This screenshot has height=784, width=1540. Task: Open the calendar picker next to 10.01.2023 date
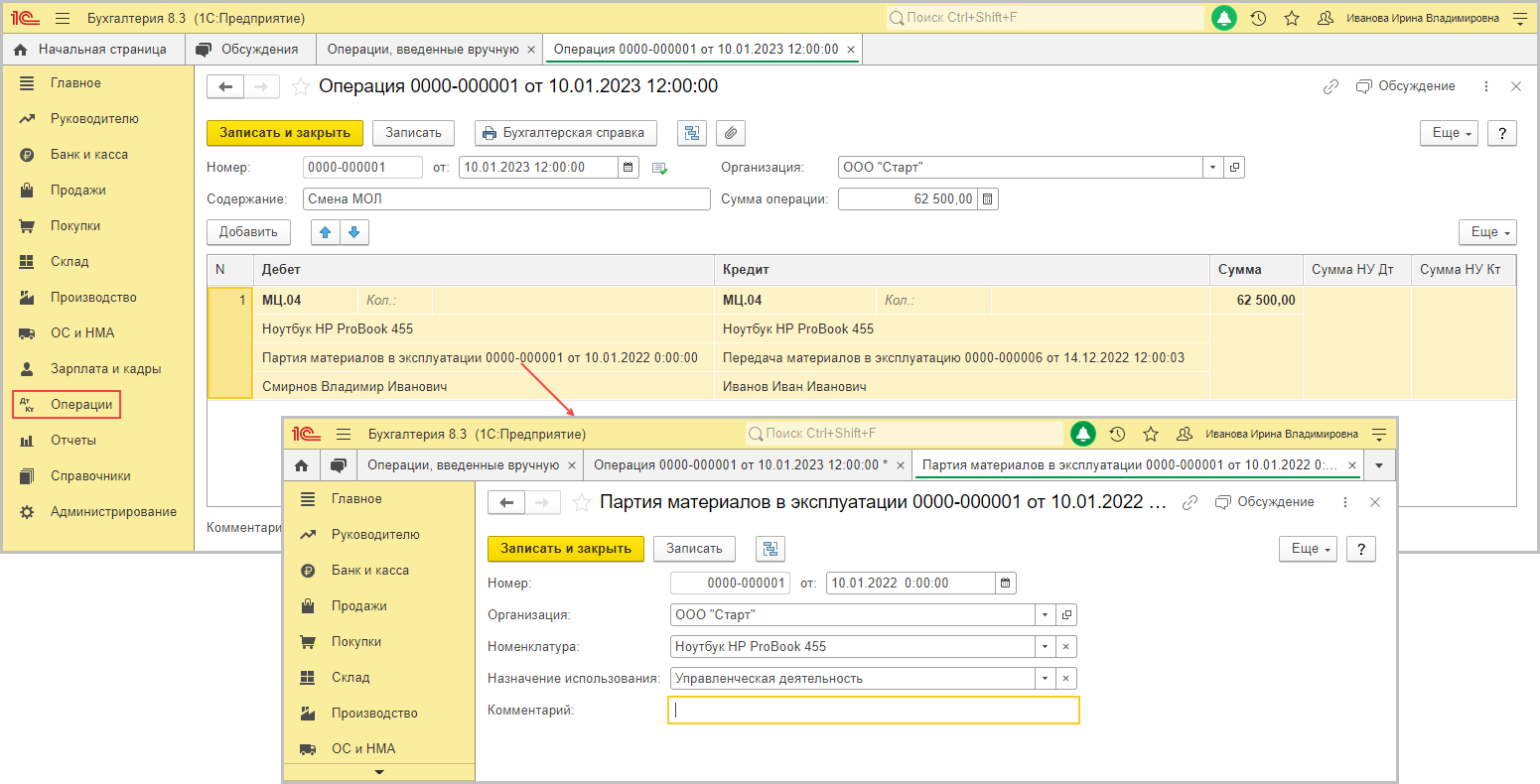(x=629, y=168)
